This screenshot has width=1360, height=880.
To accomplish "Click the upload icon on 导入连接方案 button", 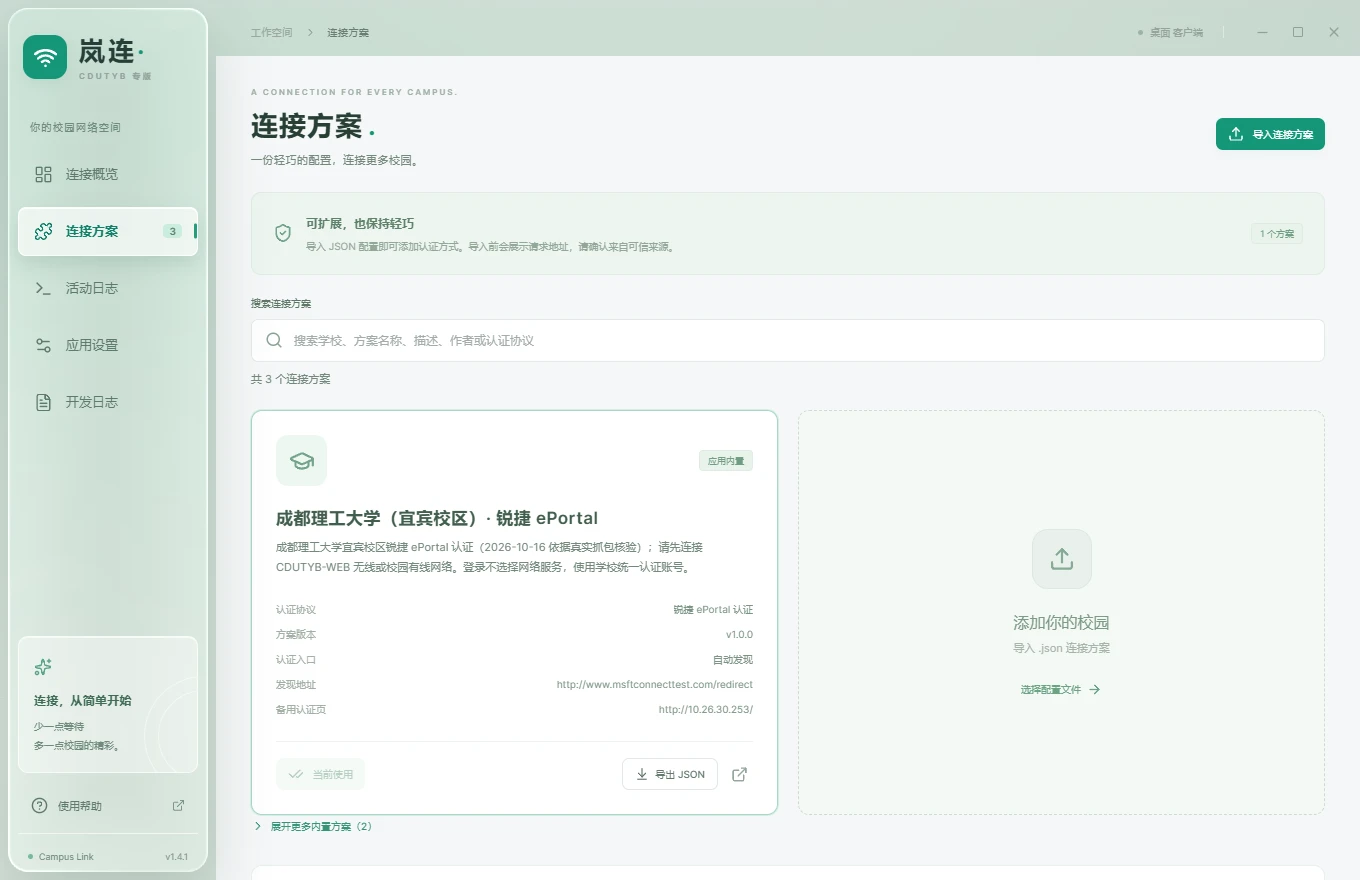I will coord(1236,134).
